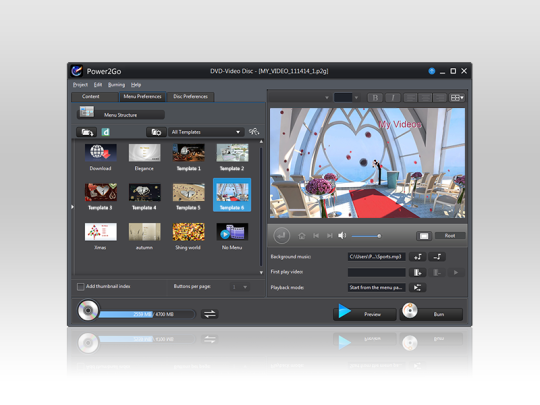Click the Preview button
The image size is (540, 405).
point(364,313)
